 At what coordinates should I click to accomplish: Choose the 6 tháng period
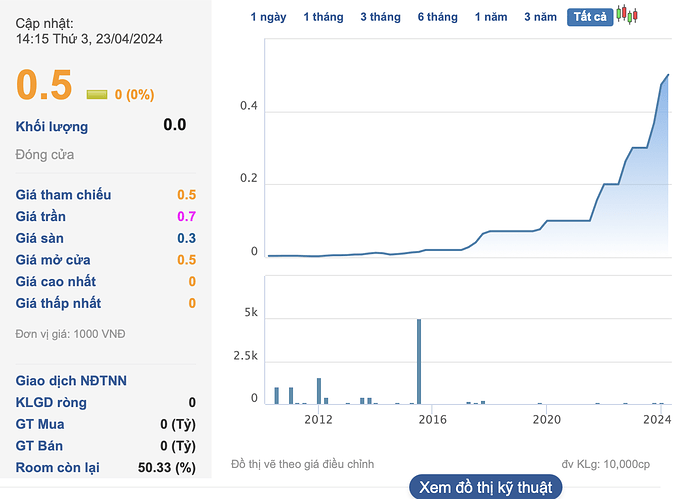click(438, 17)
